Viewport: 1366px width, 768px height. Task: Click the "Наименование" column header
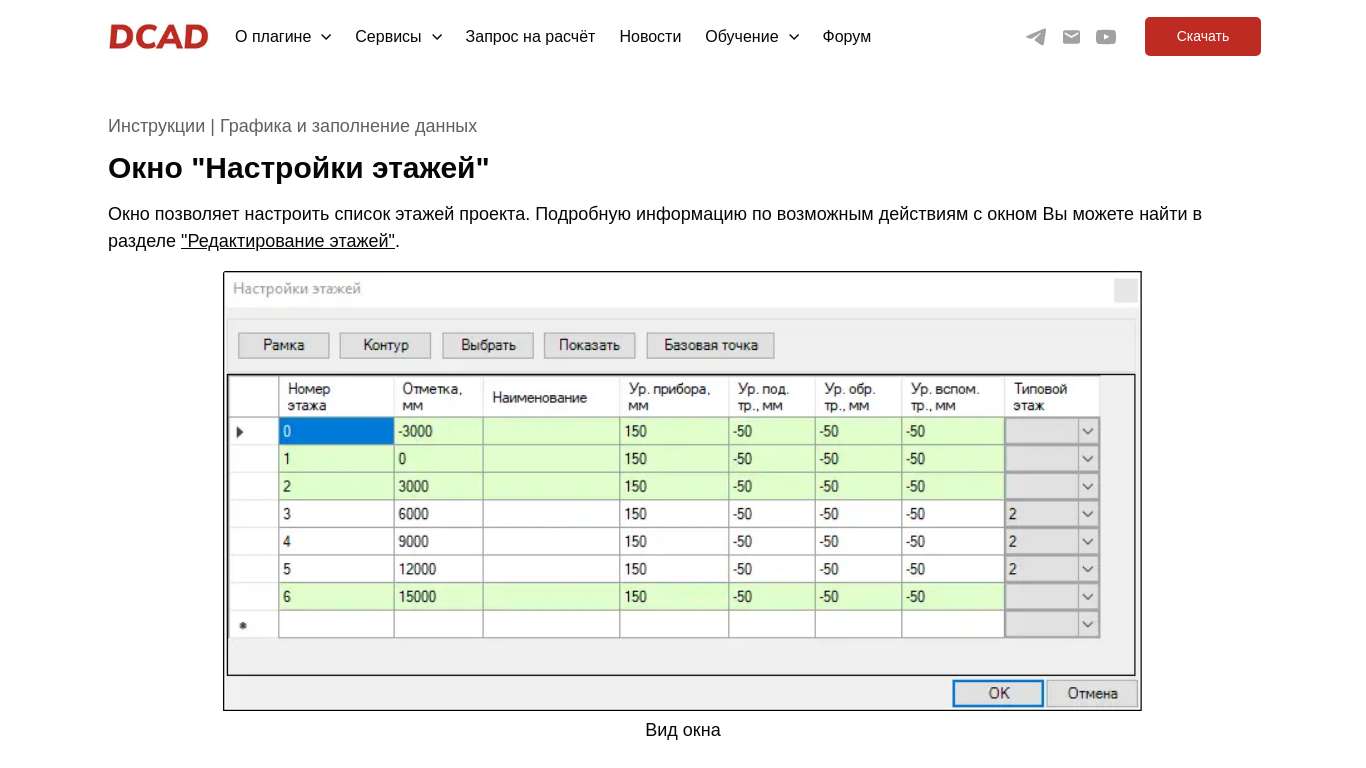pyautogui.click(x=551, y=397)
